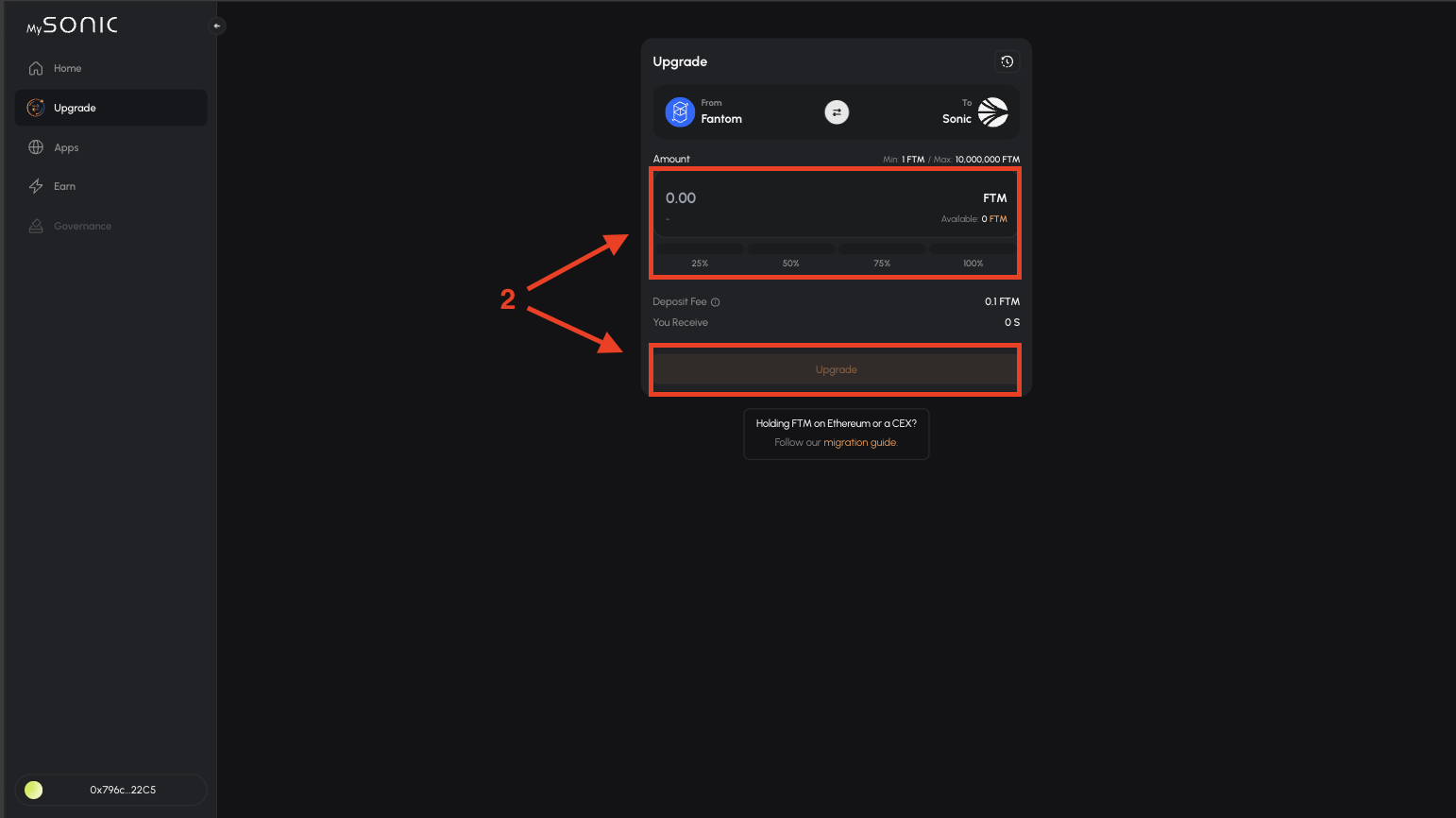This screenshot has width=1456, height=818.
Task: Collapse the sidebar with the arrow toggle
Action: pyautogui.click(x=218, y=26)
